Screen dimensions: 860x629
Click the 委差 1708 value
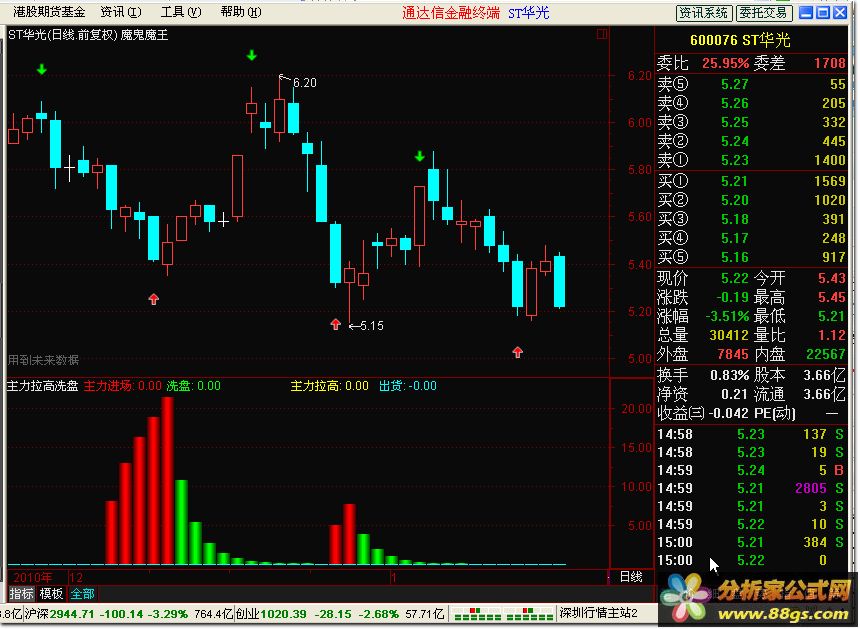(830, 63)
